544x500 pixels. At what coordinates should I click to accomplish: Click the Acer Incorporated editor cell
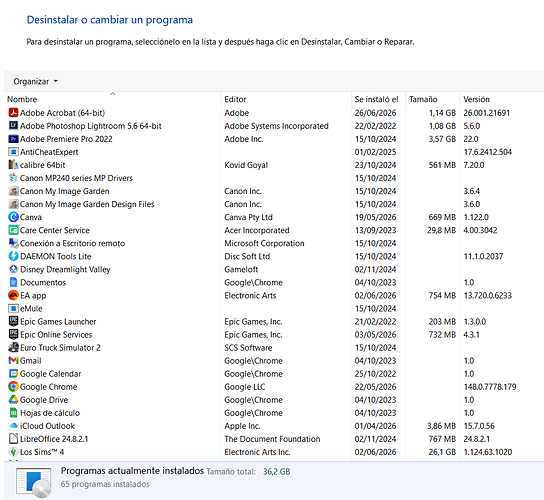(257, 230)
